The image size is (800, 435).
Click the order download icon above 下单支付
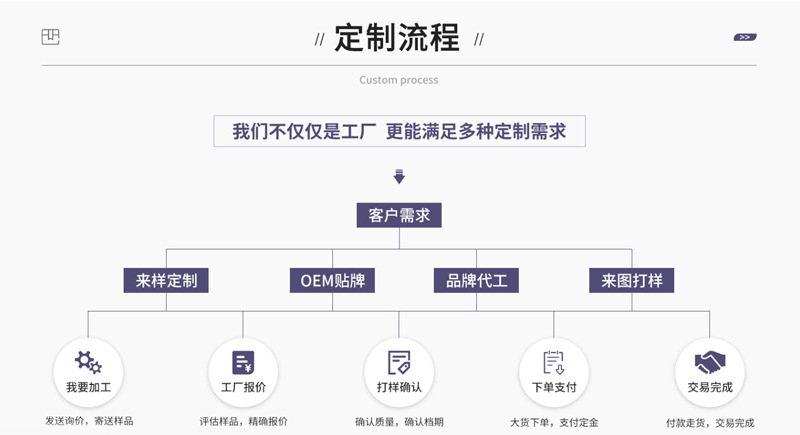pos(554,363)
